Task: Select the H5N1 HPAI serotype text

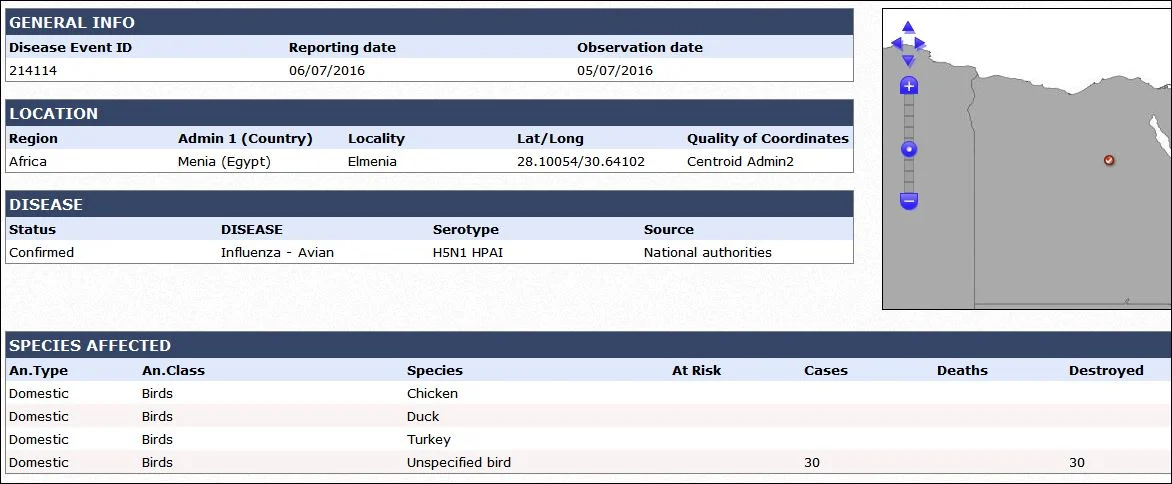Action: (x=467, y=252)
